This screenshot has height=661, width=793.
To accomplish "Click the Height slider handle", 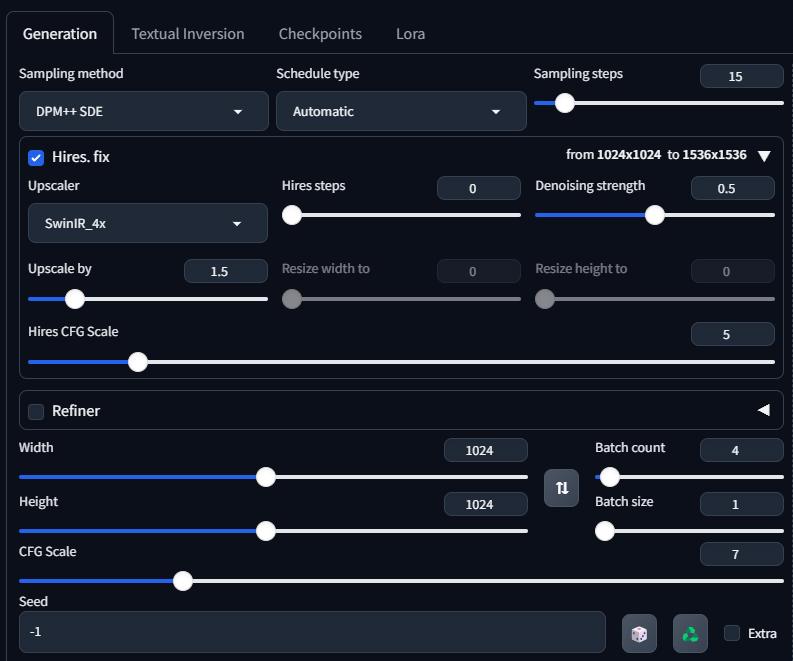I will point(266,531).
